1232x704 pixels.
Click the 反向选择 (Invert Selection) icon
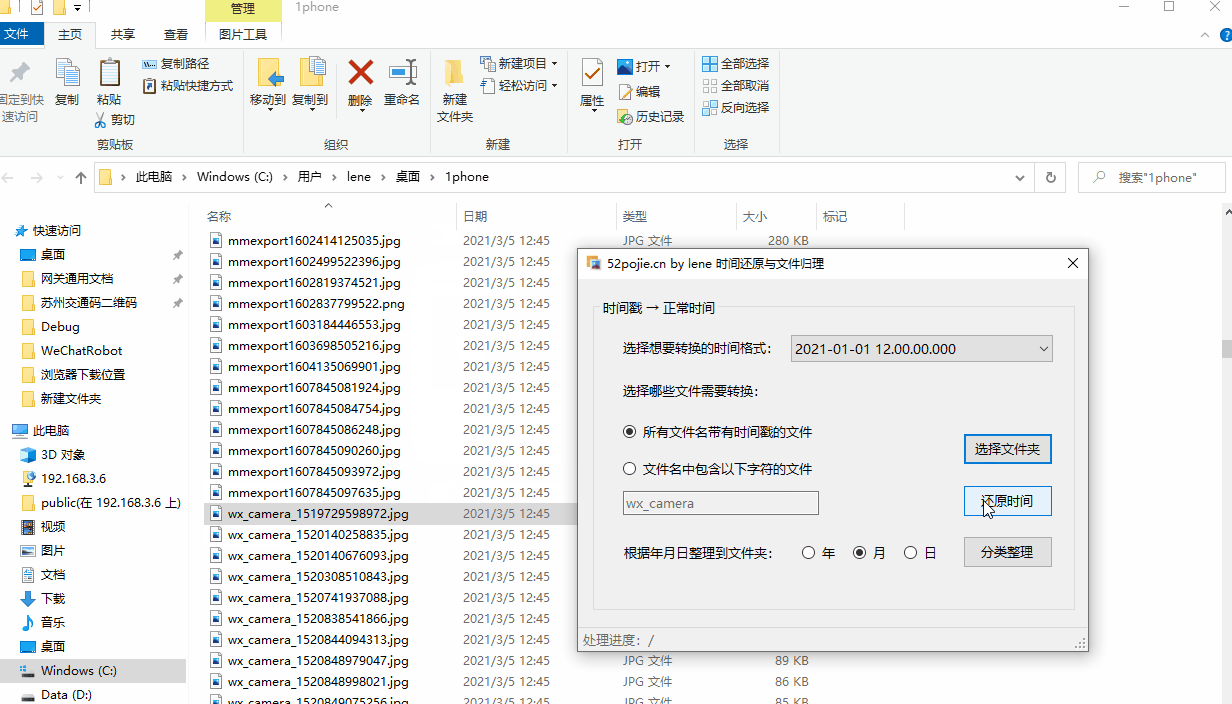tap(711, 107)
